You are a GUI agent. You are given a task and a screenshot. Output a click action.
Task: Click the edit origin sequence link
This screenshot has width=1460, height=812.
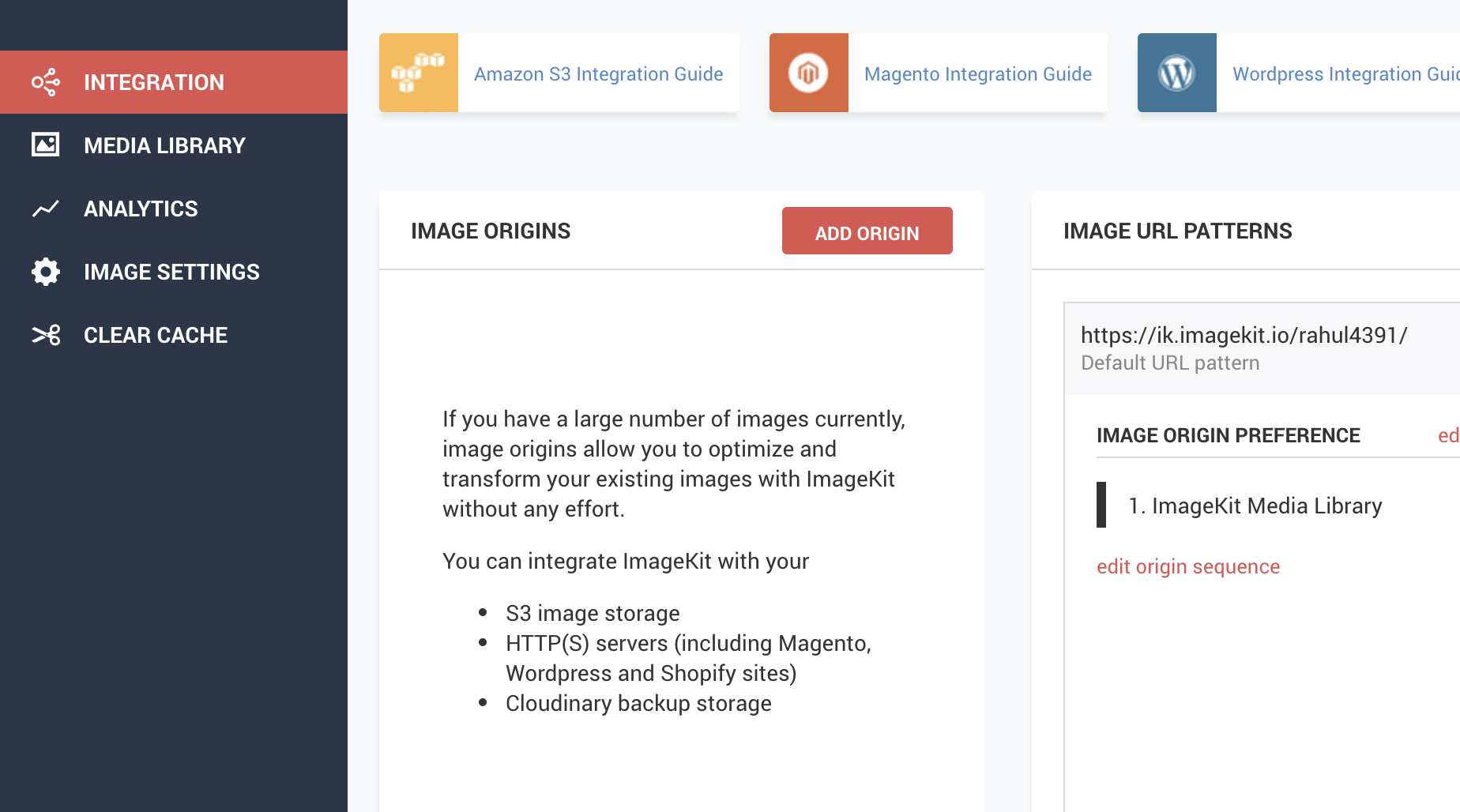pos(1188,567)
